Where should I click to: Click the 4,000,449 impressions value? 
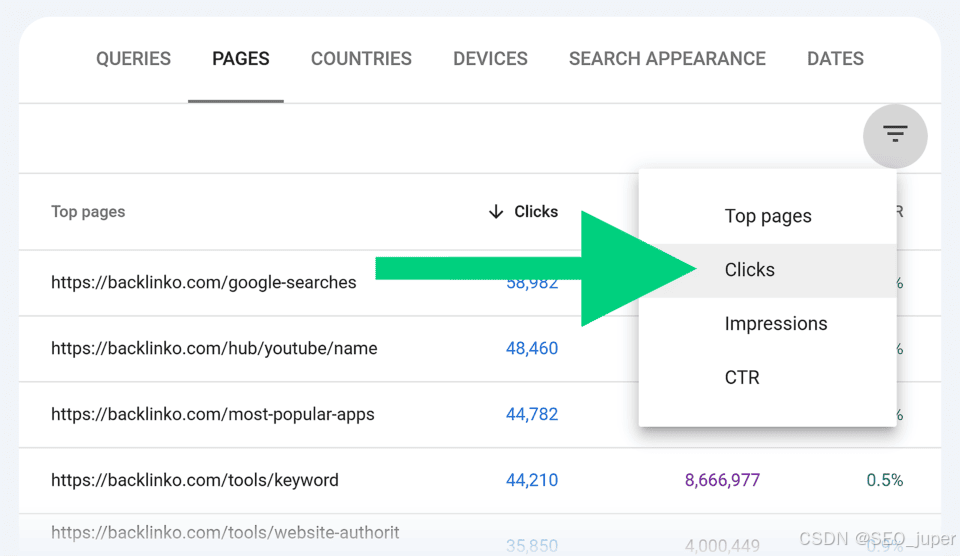(722, 546)
